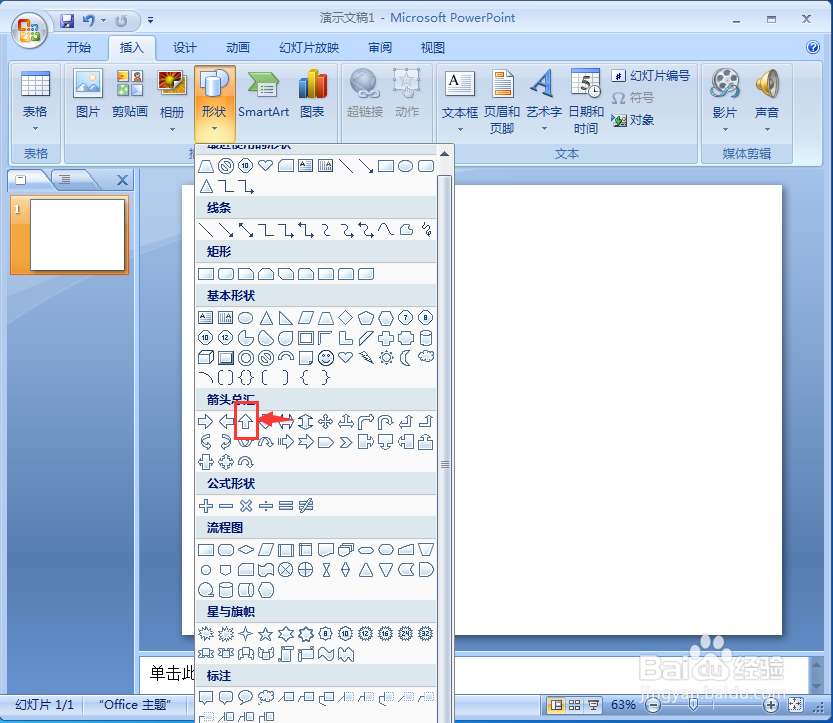The height and width of the screenshot is (723, 833).
Task: Open the 开始 ribbon tab
Action: (79, 48)
